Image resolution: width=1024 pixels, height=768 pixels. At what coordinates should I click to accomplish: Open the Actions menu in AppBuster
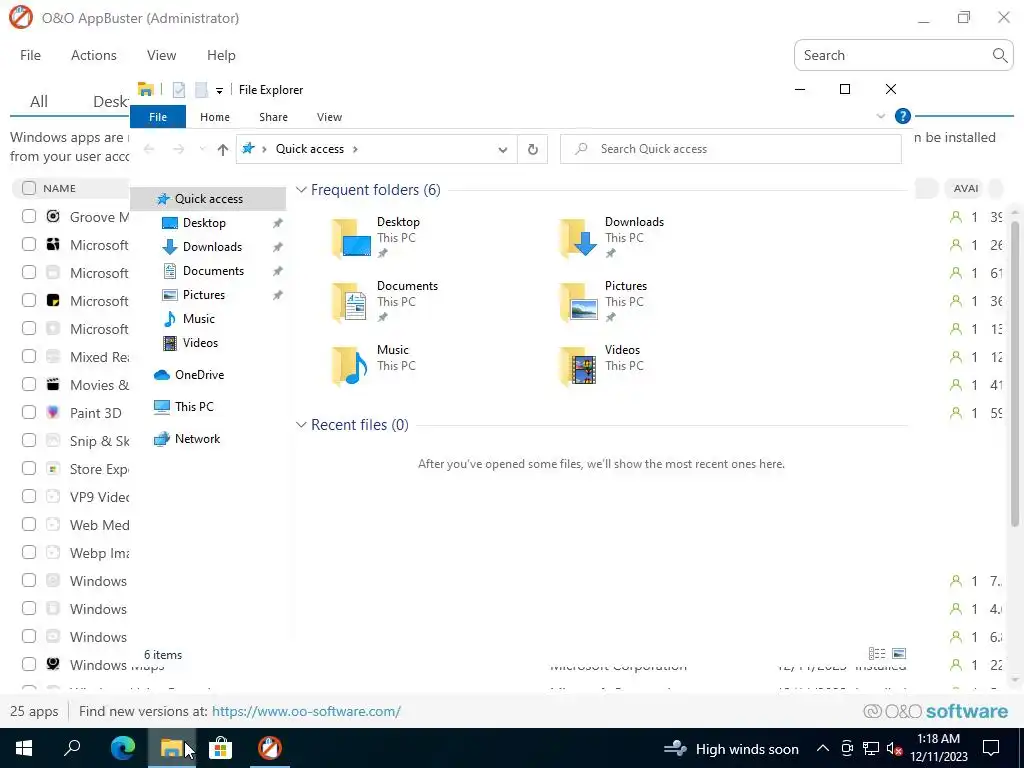click(x=94, y=56)
